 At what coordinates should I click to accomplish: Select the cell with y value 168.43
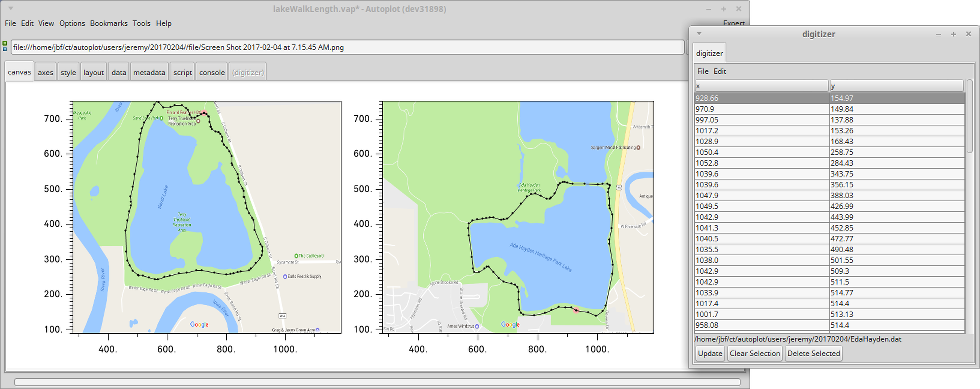897,141
